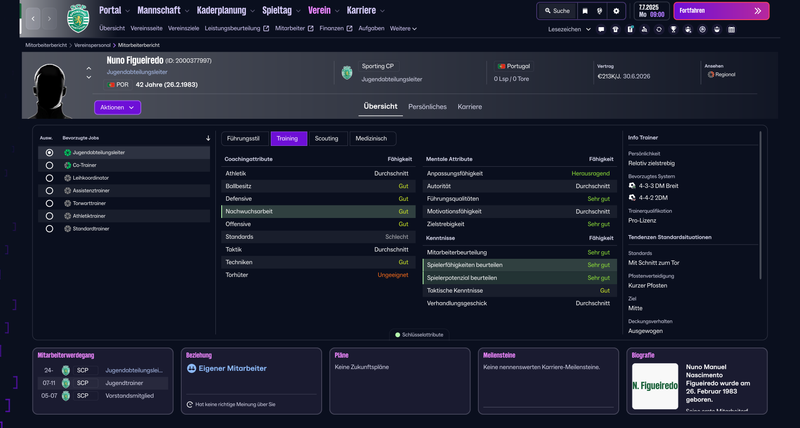
Task: Open the trophy icon in bookmarks bar
Action: [673, 30]
